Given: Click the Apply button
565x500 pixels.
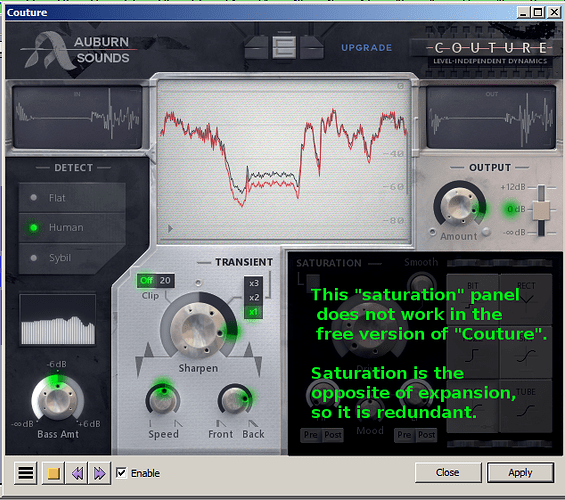Looking at the screenshot, I should click(x=520, y=472).
